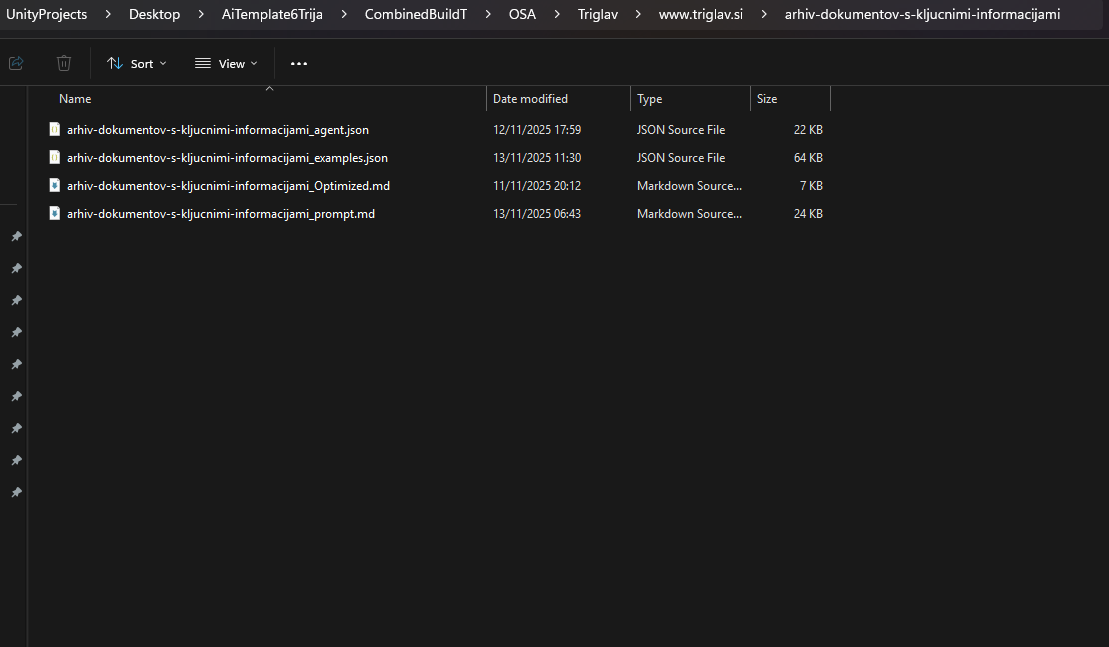This screenshot has width=1109, height=647.
Task: Click the ascending sort arrow above Name column
Action: pos(269,87)
